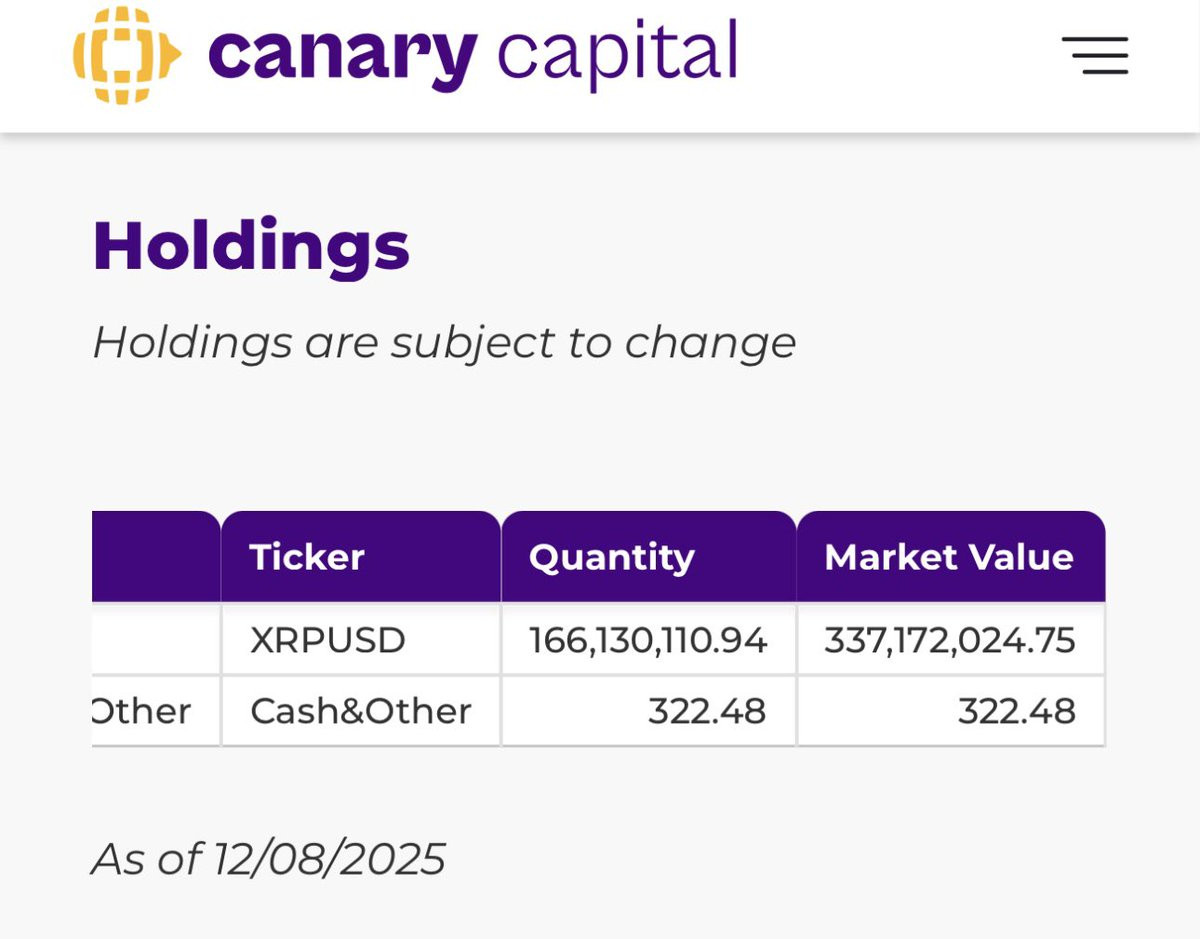Select the XRPUSD ticker cell
1200x939 pixels.
328,640
